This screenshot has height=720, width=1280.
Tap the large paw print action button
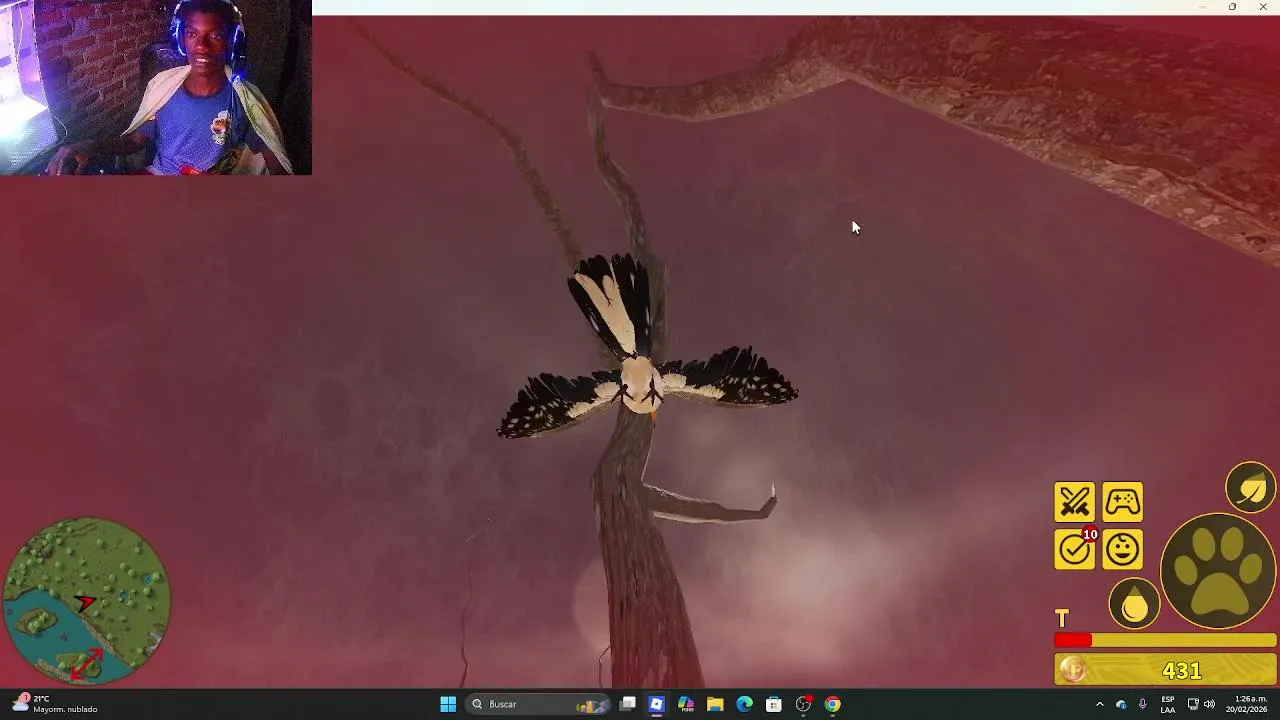coord(1218,571)
